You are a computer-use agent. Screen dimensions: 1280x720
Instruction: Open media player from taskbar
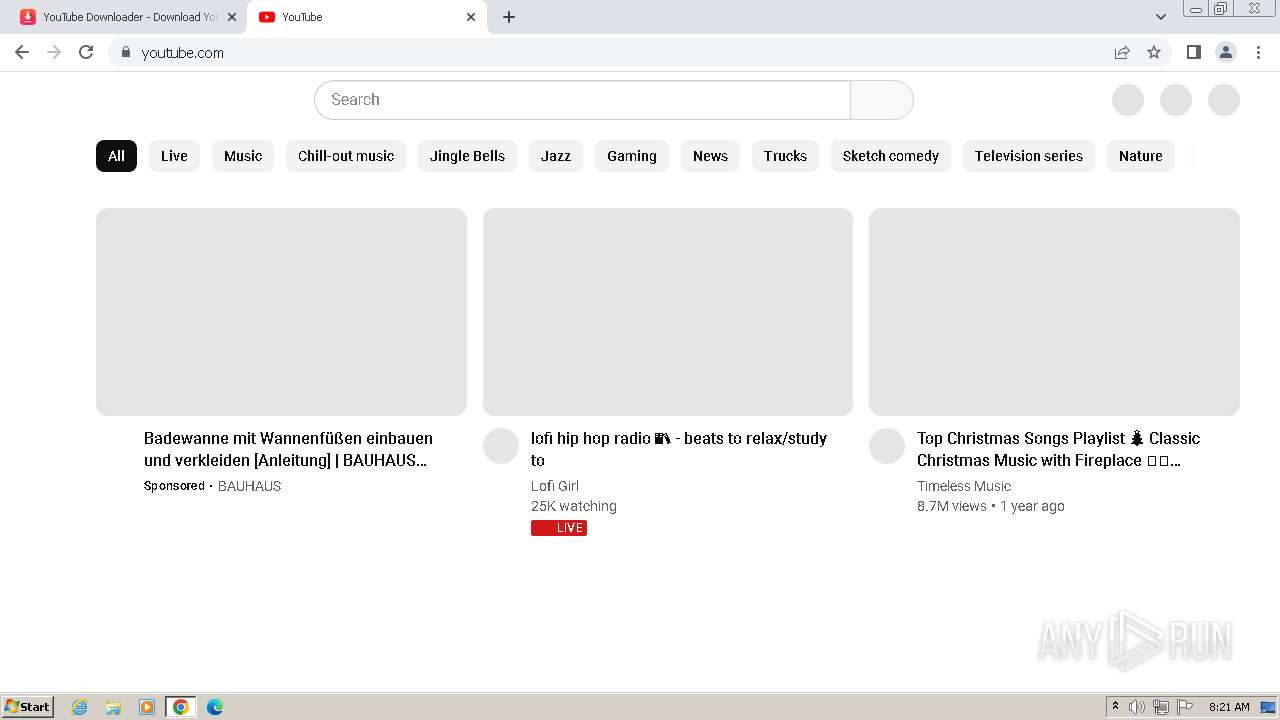pos(147,707)
